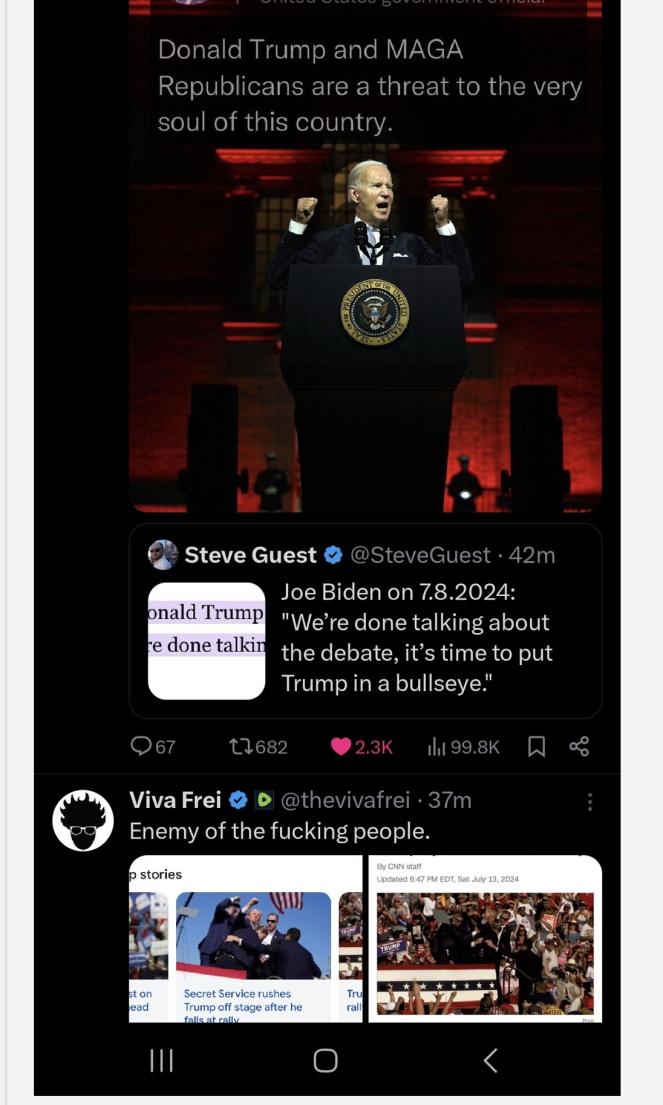Click the reply comment icon
This screenshot has width=663, height=1105.
(x=142, y=746)
